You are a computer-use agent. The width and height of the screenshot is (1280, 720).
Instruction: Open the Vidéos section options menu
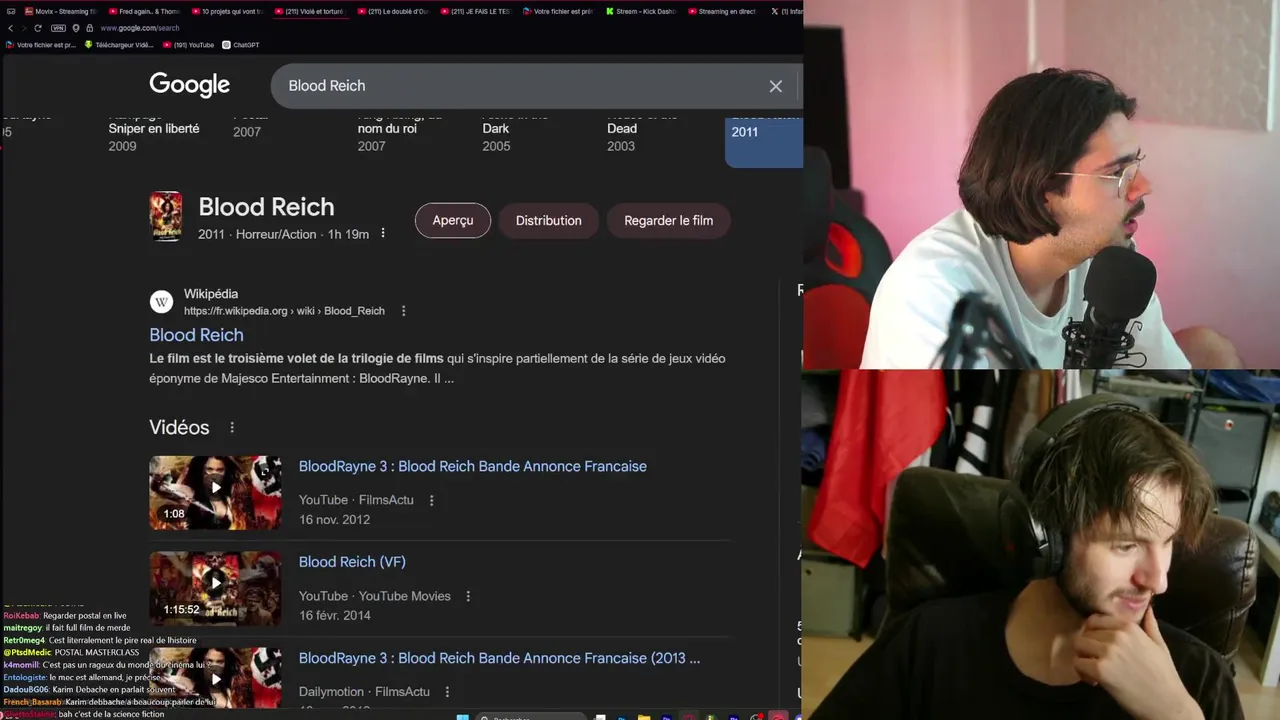(232, 427)
